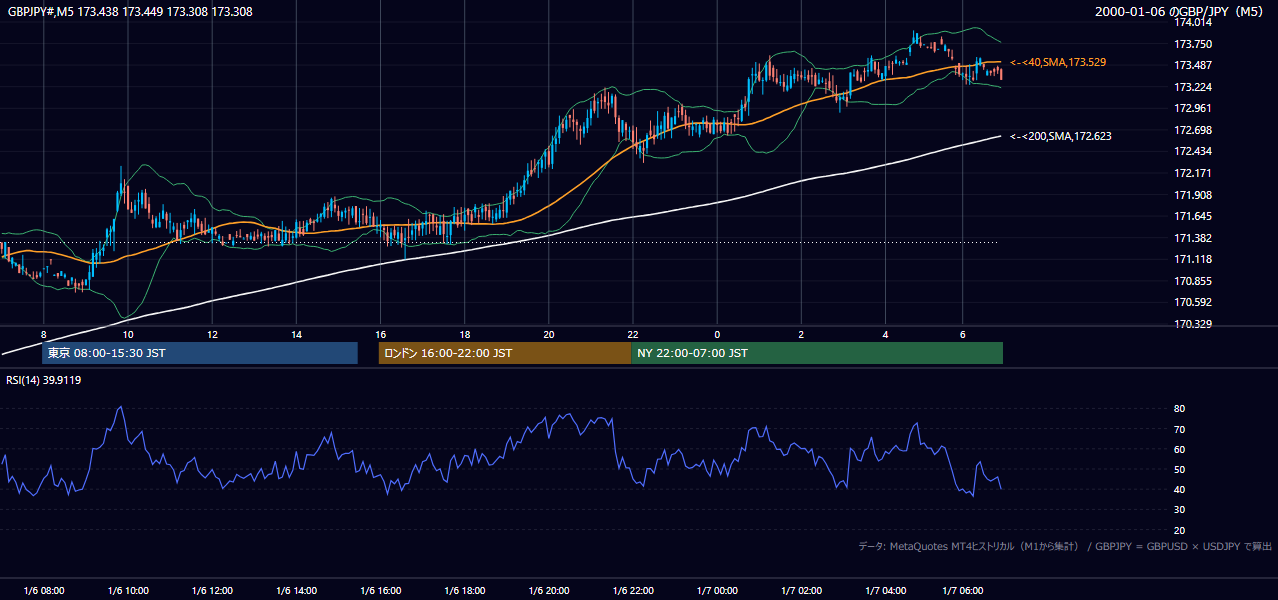Click the hour label 12 under the price chart

212,334
